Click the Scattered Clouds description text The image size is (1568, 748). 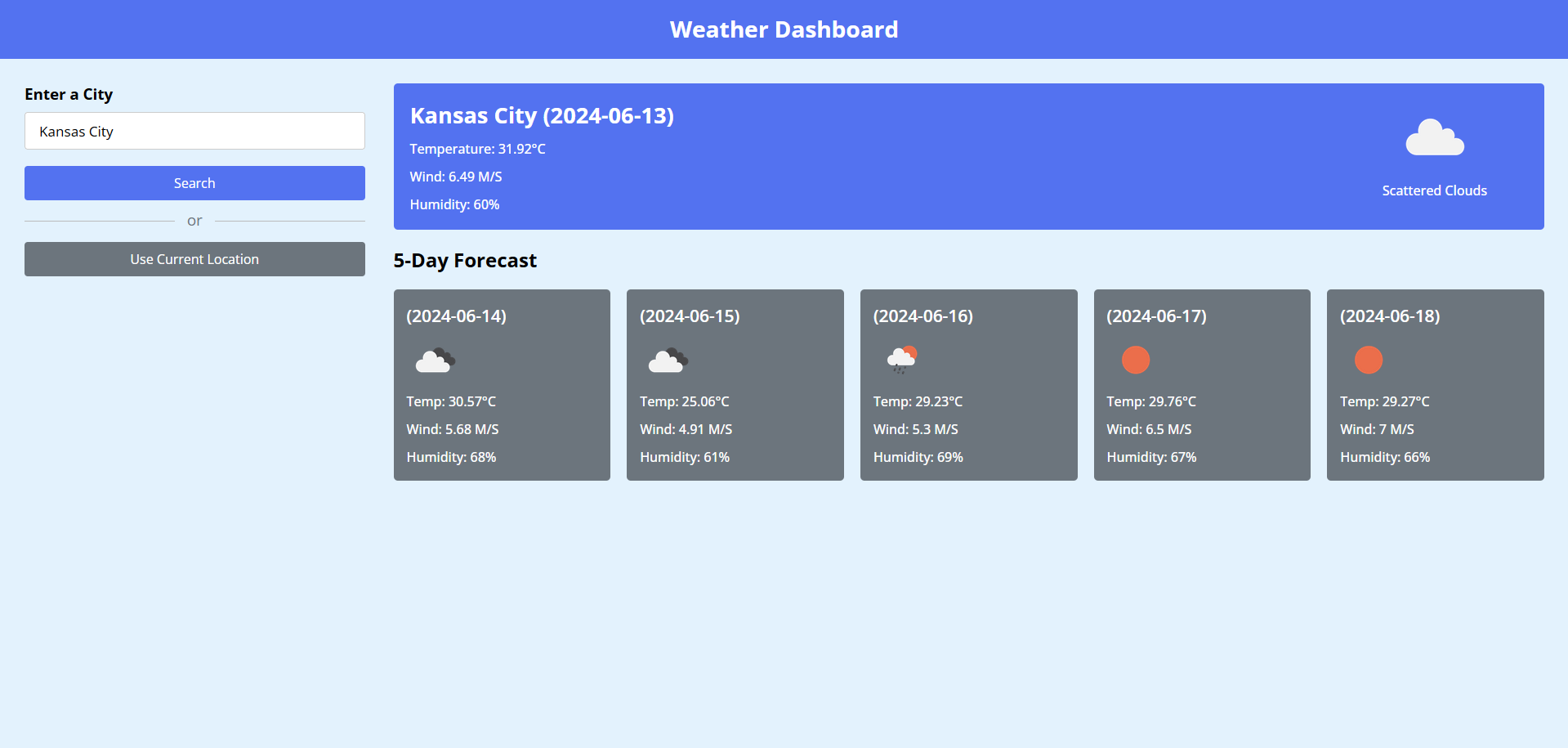click(x=1434, y=190)
